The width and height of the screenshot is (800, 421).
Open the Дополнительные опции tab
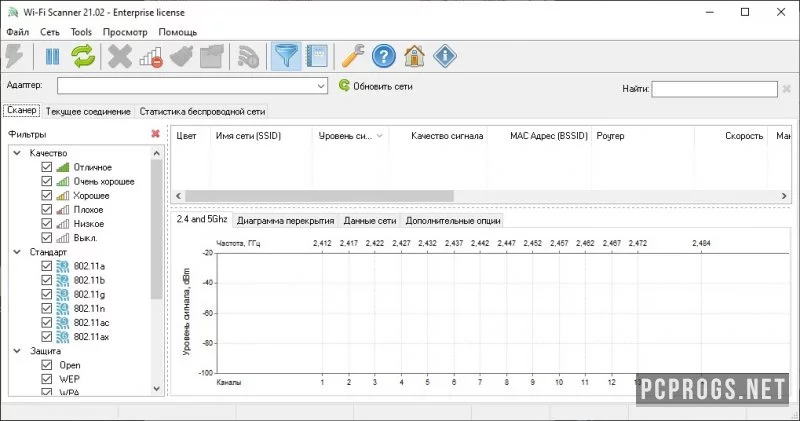click(x=453, y=220)
